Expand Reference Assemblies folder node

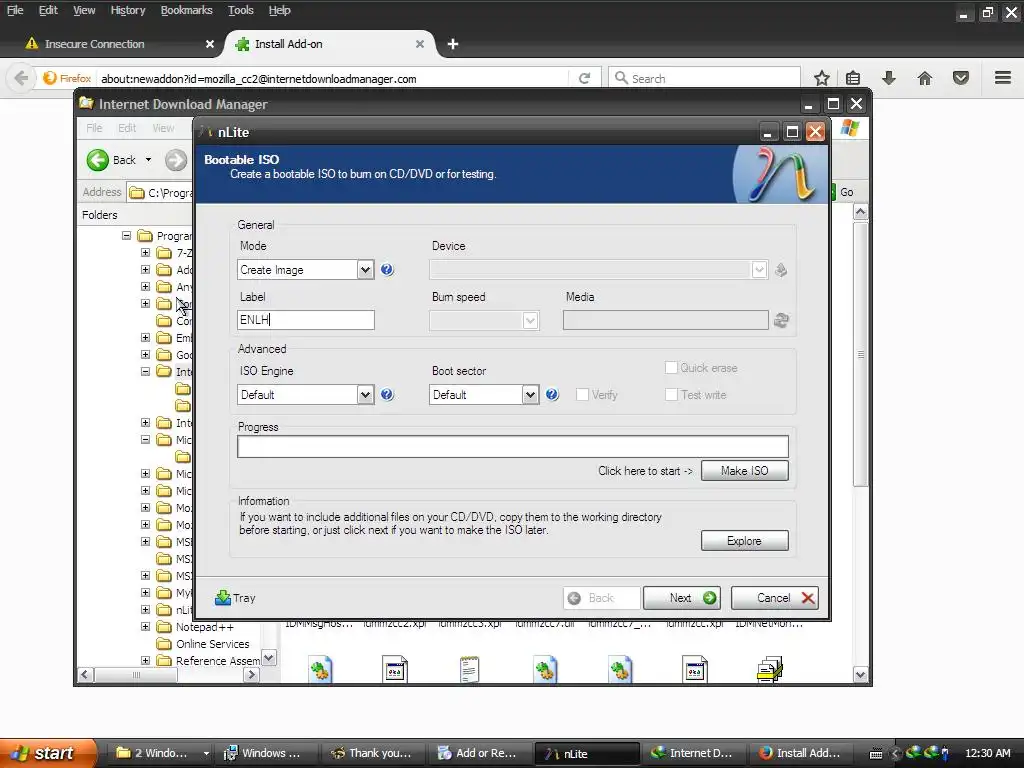point(145,661)
